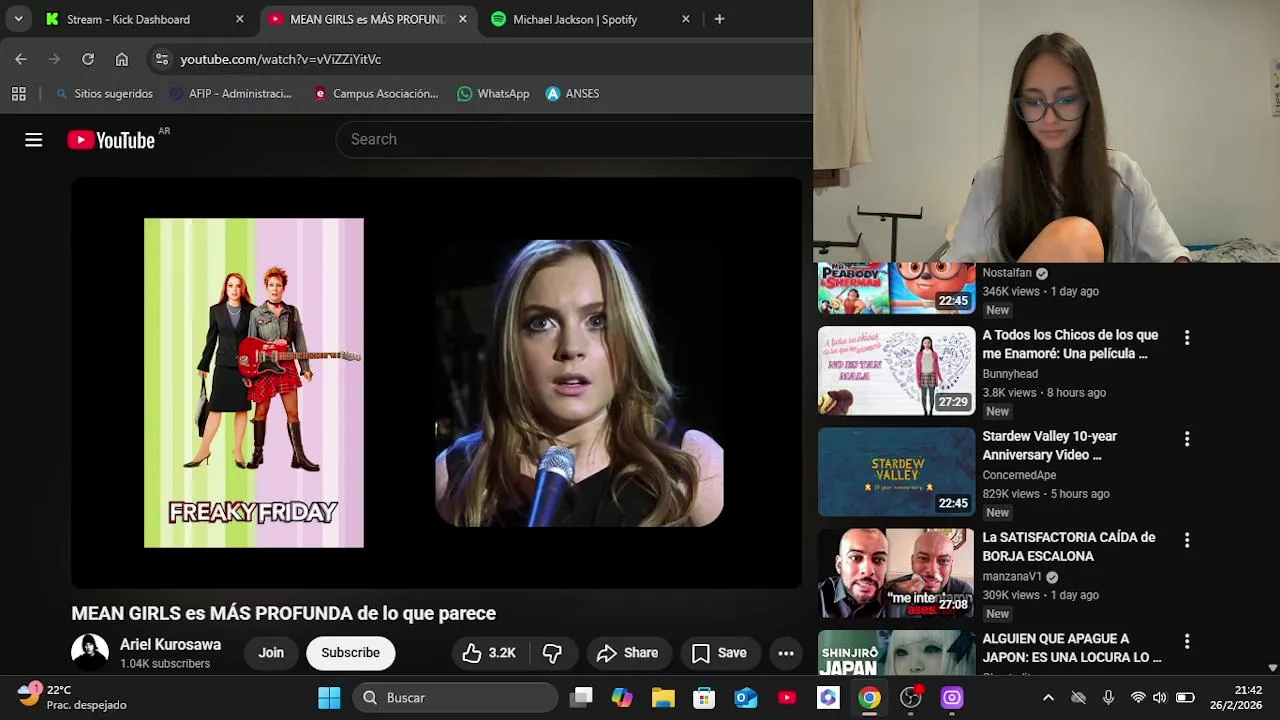
Task: Open Campus Asociación bookmark
Action: point(376,94)
